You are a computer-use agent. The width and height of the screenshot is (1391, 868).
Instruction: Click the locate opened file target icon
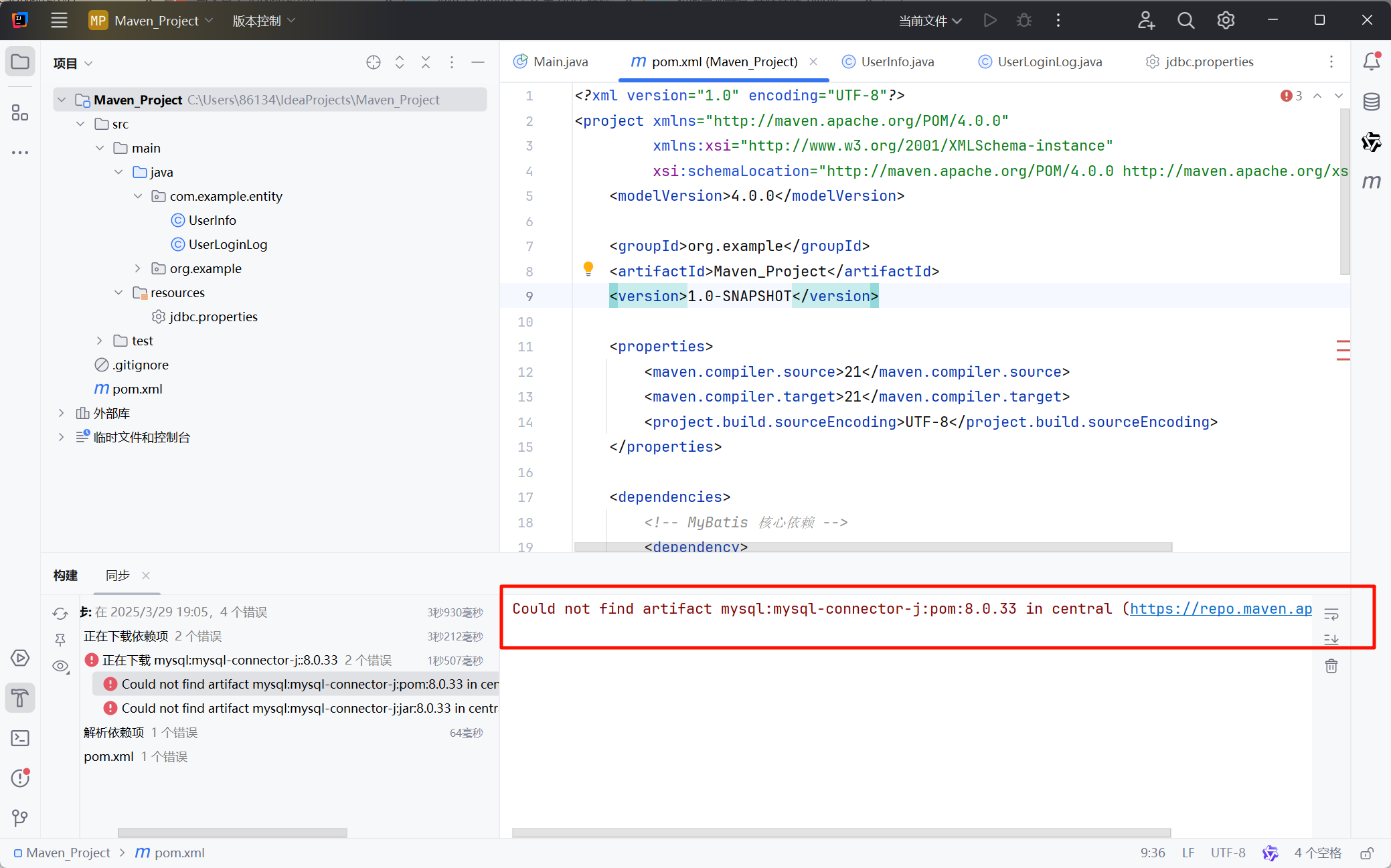pos(373,62)
